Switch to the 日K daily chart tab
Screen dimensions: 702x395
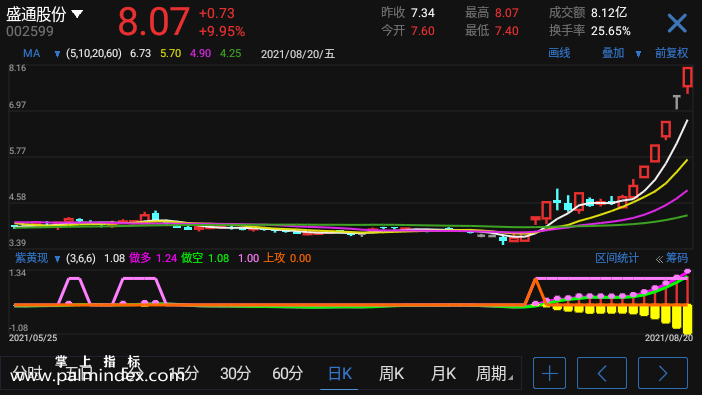coord(340,374)
